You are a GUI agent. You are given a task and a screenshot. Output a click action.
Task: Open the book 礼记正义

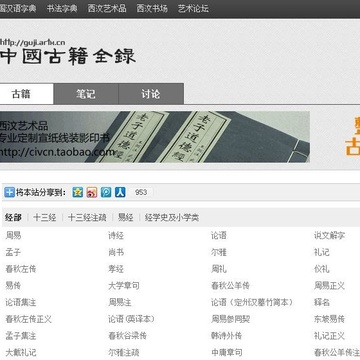point(329,336)
